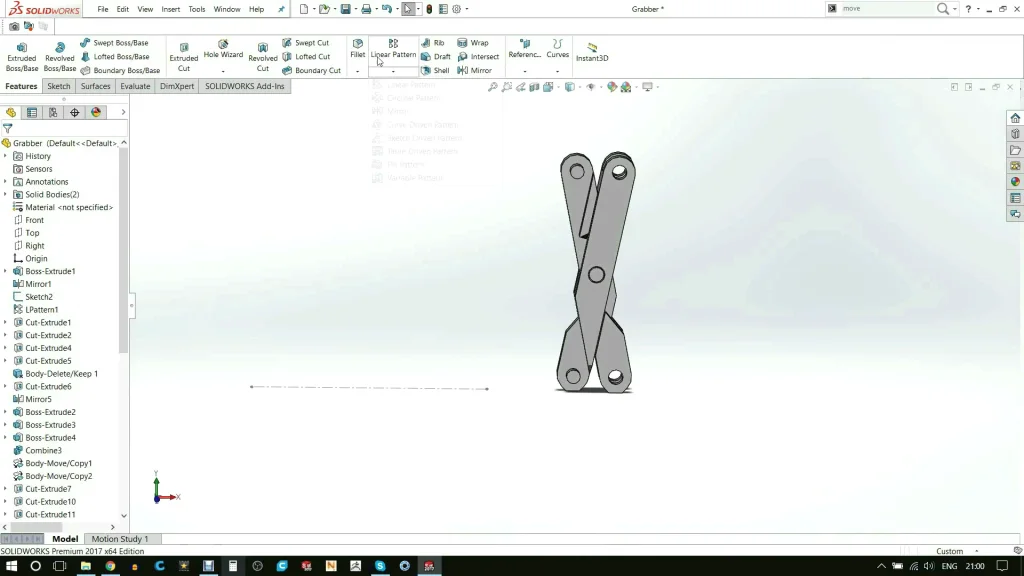Switch to the Sketch tab
Image resolution: width=1024 pixels, height=576 pixels.
[x=58, y=86]
